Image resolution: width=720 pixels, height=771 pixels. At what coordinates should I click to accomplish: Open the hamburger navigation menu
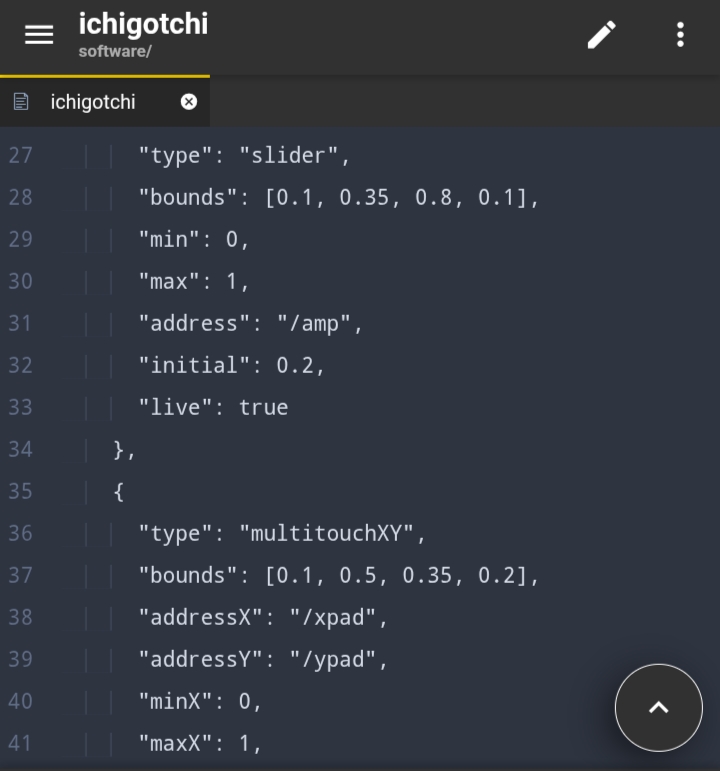coord(39,35)
